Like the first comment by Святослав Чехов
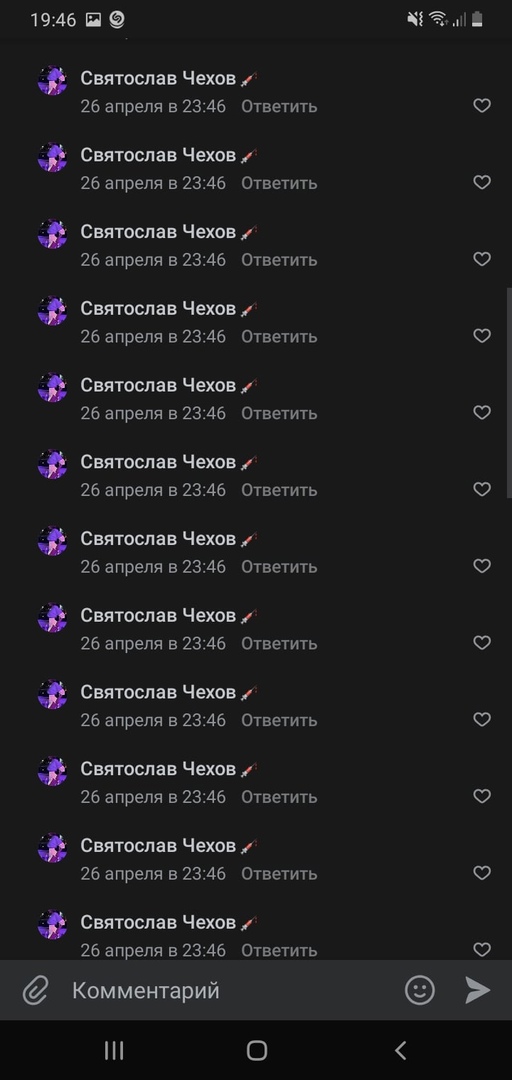The height and width of the screenshot is (1080, 512). [x=482, y=105]
